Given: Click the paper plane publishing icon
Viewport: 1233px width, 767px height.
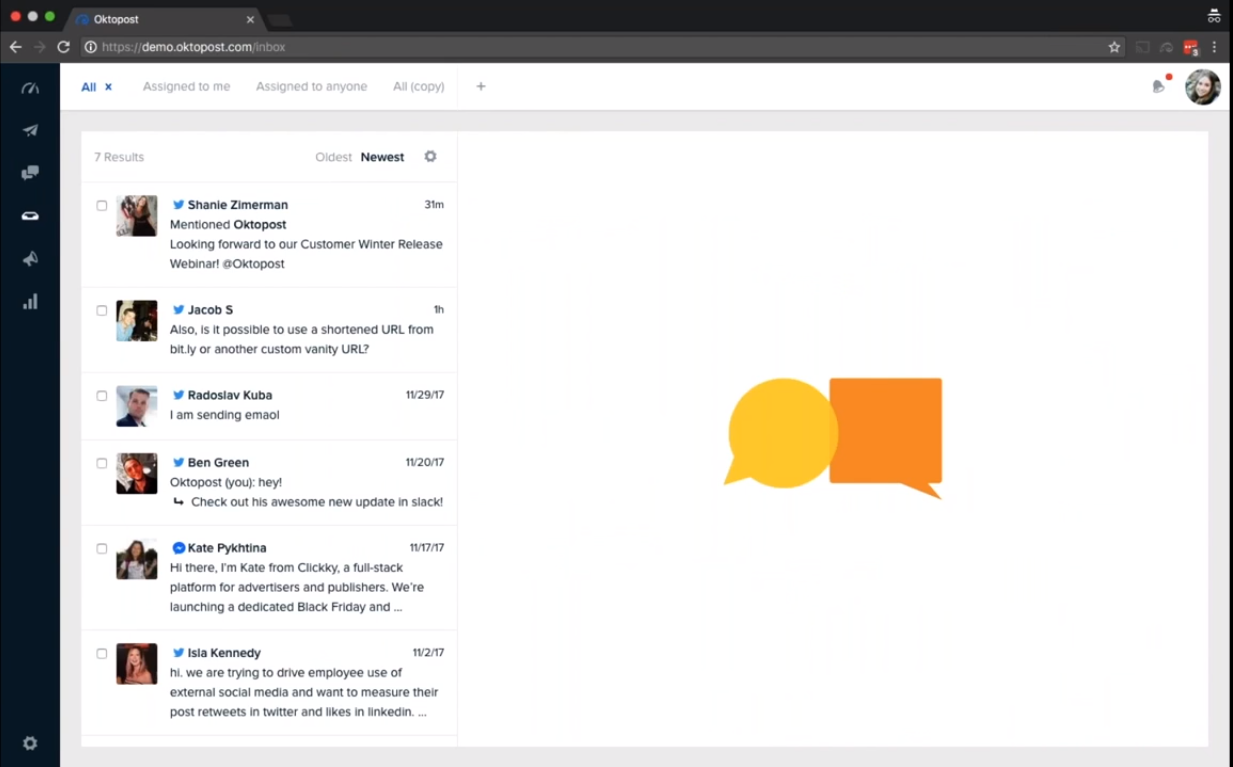Looking at the screenshot, I should pos(30,130).
